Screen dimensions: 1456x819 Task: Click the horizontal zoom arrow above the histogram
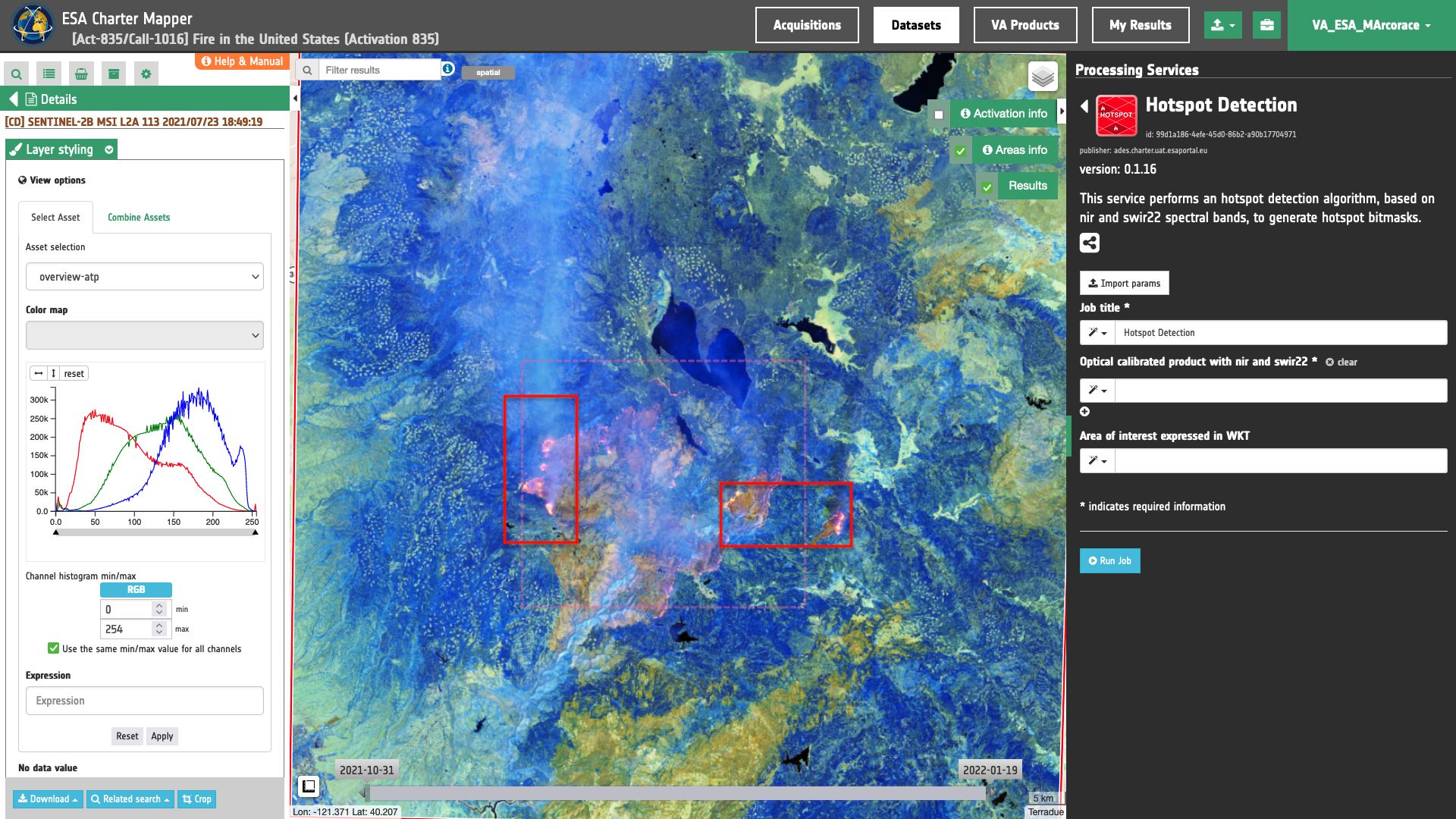(39, 373)
